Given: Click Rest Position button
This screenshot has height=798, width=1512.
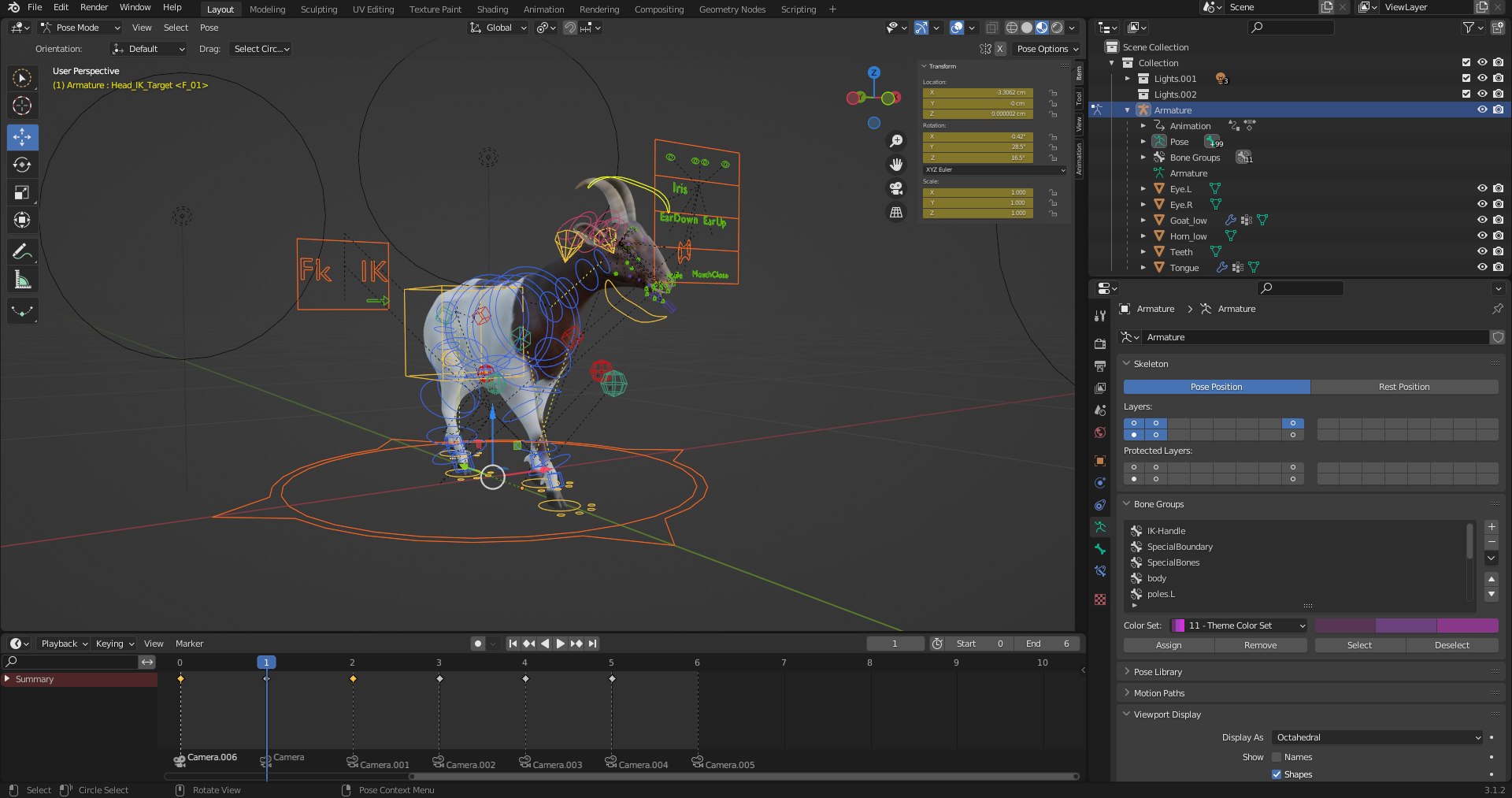Looking at the screenshot, I should click(x=1404, y=387).
